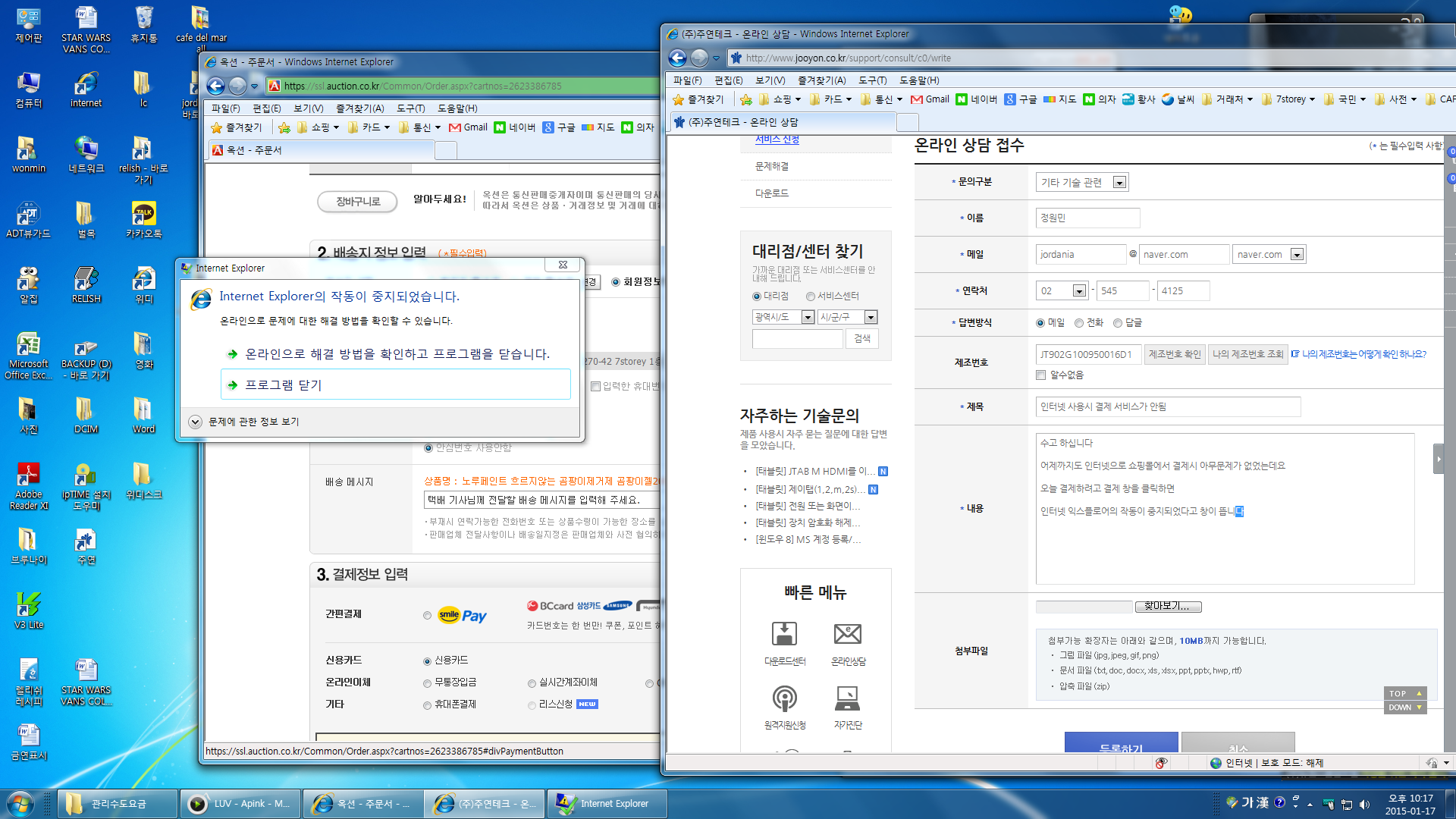
Task: Open 자가진단 quick menu icon
Action: coord(848,707)
